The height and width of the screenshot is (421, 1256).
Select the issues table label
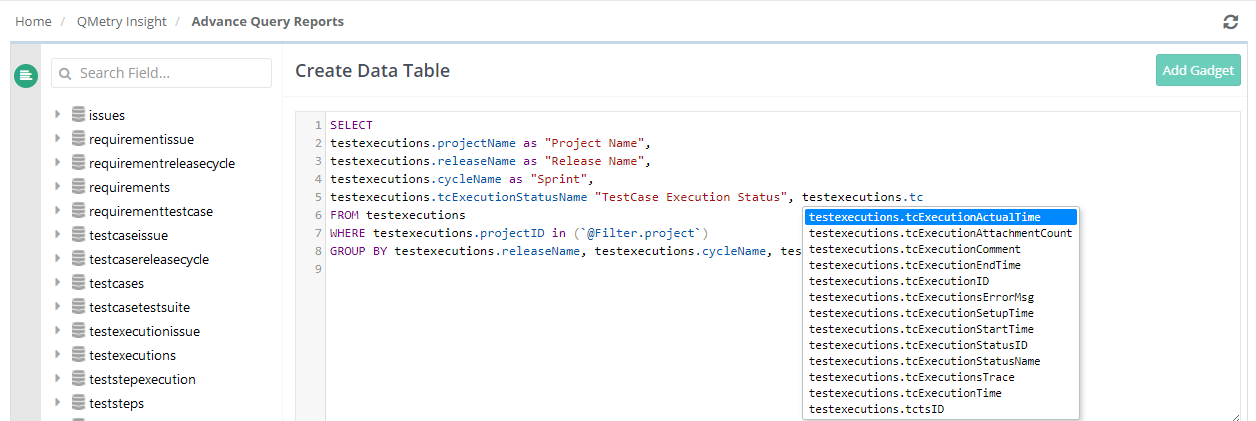107,115
